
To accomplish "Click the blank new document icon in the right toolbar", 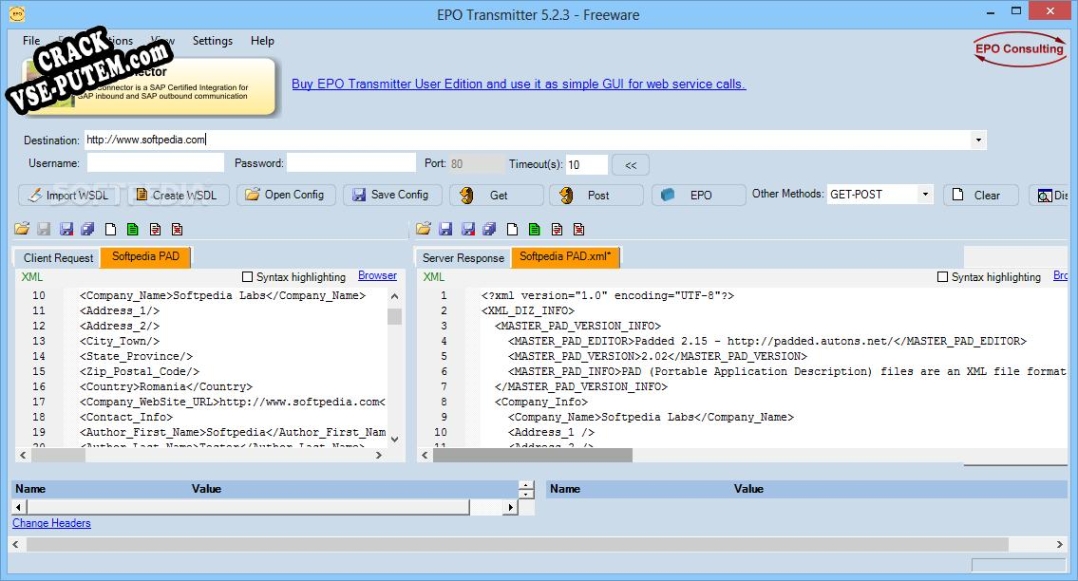I will [512, 229].
